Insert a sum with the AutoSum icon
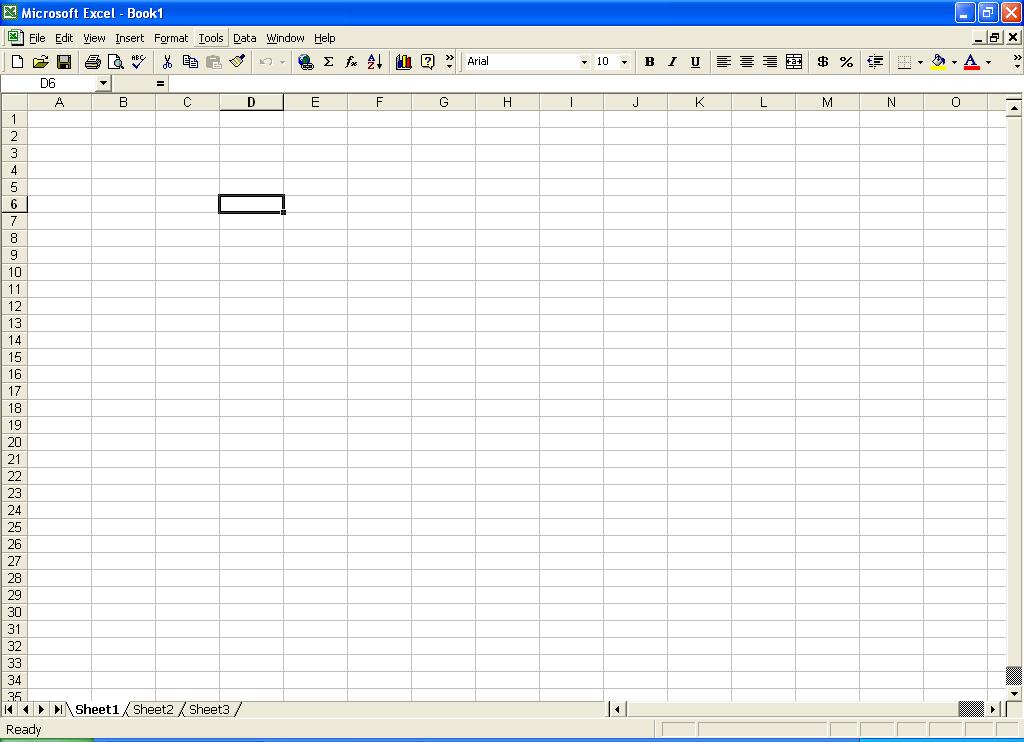Viewport: 1024px width, 742px height. [x=328, y=62]
